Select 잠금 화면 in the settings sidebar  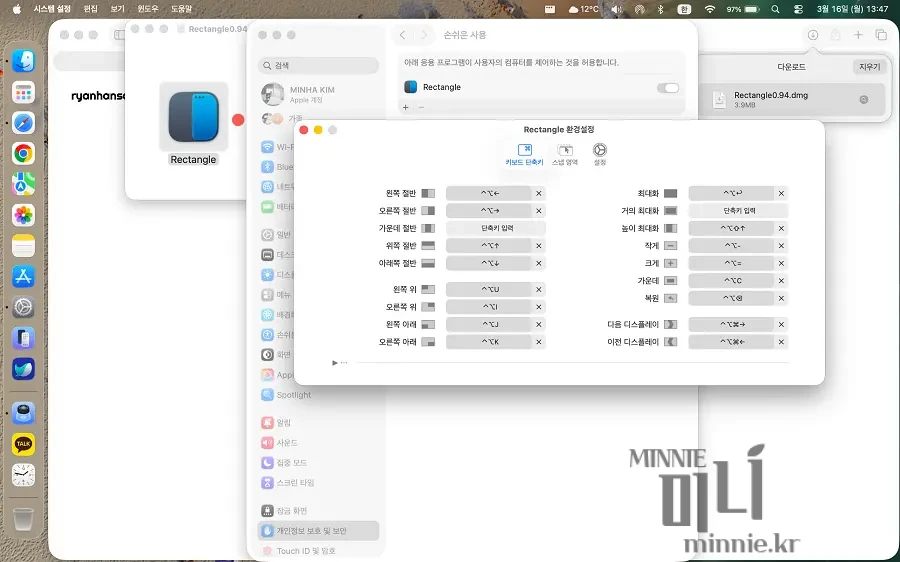click(284, 511)
